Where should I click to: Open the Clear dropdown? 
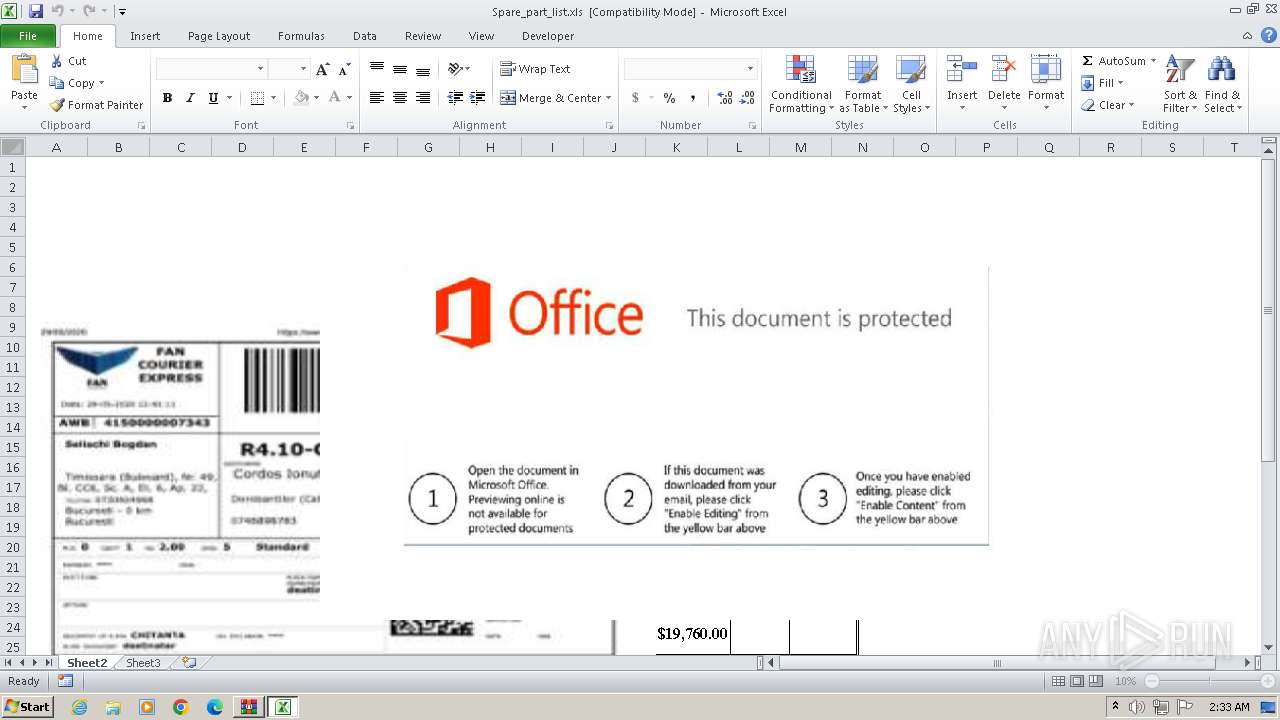coord(1107,105)
